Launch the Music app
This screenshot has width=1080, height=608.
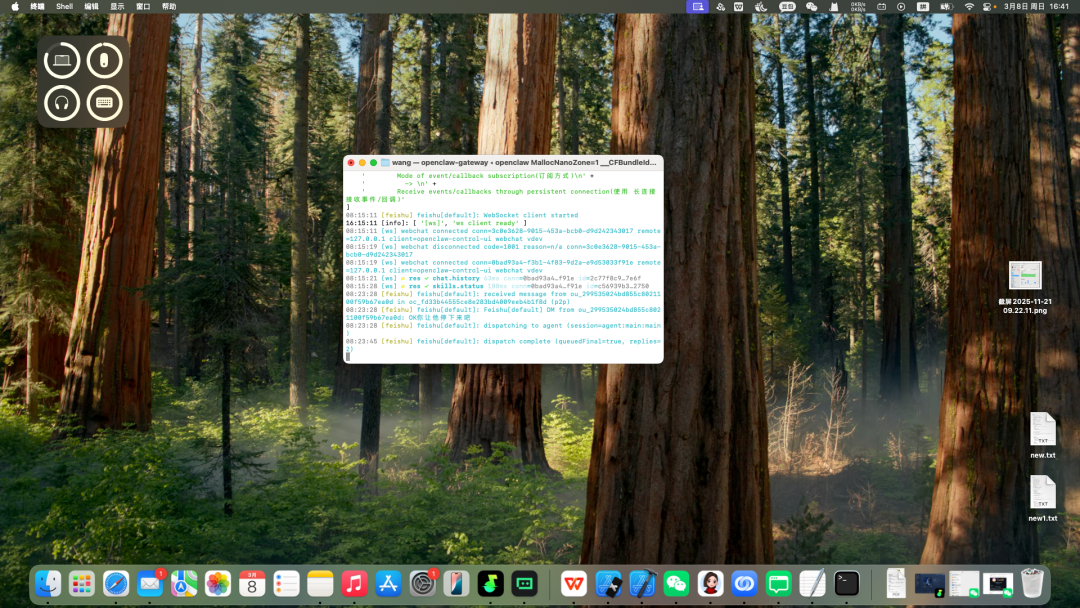point(354,584)
